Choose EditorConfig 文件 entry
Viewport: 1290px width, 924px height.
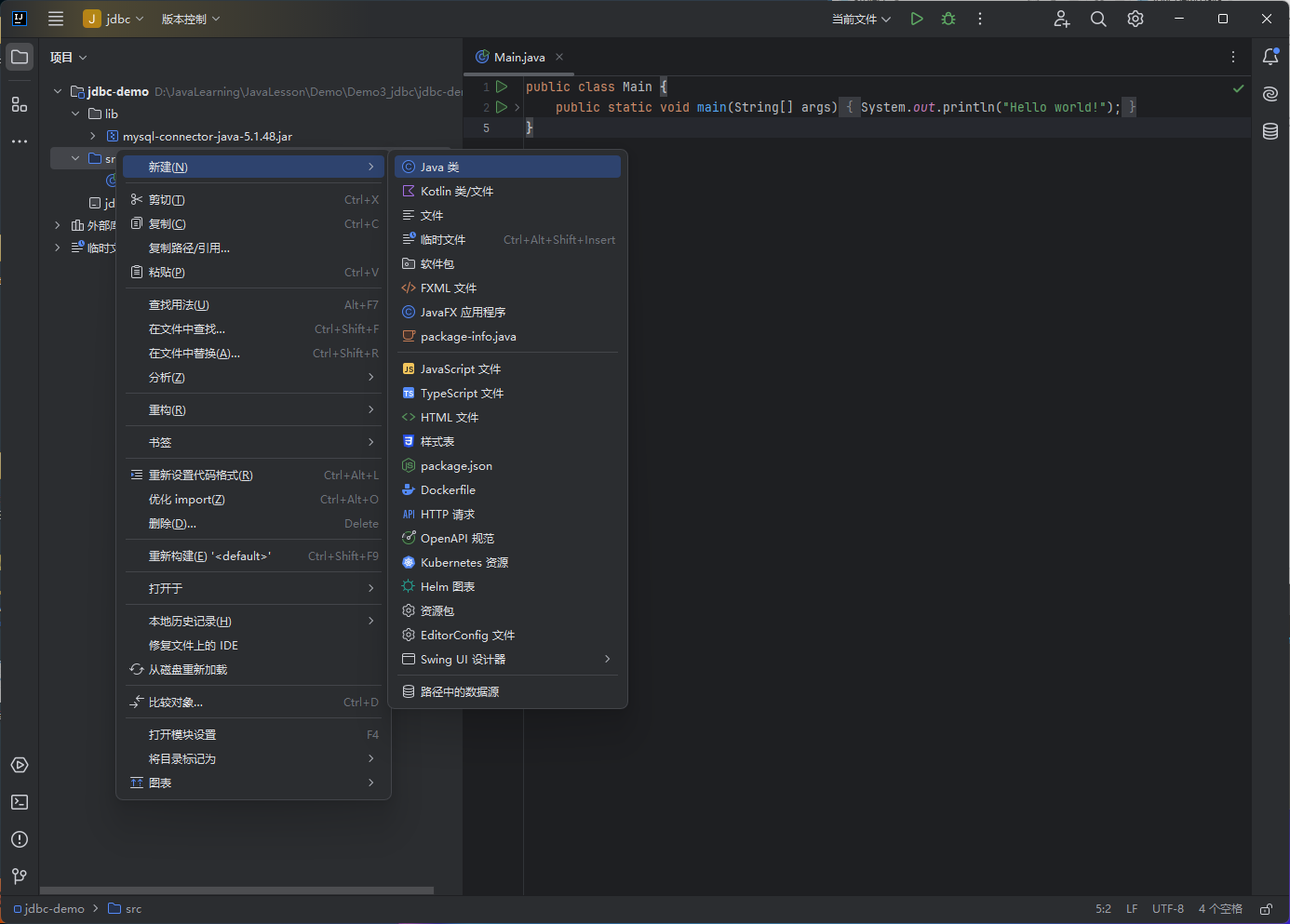click(507, 635)
